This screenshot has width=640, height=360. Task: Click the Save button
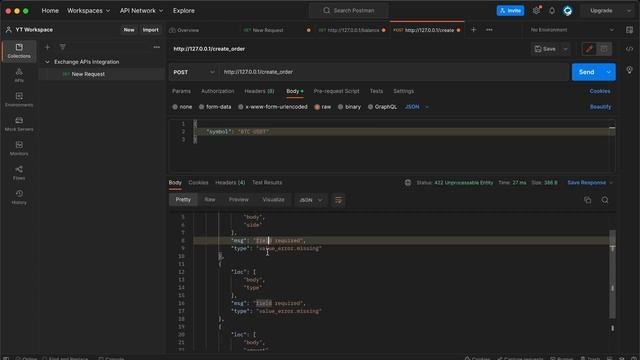click(545, 49)
